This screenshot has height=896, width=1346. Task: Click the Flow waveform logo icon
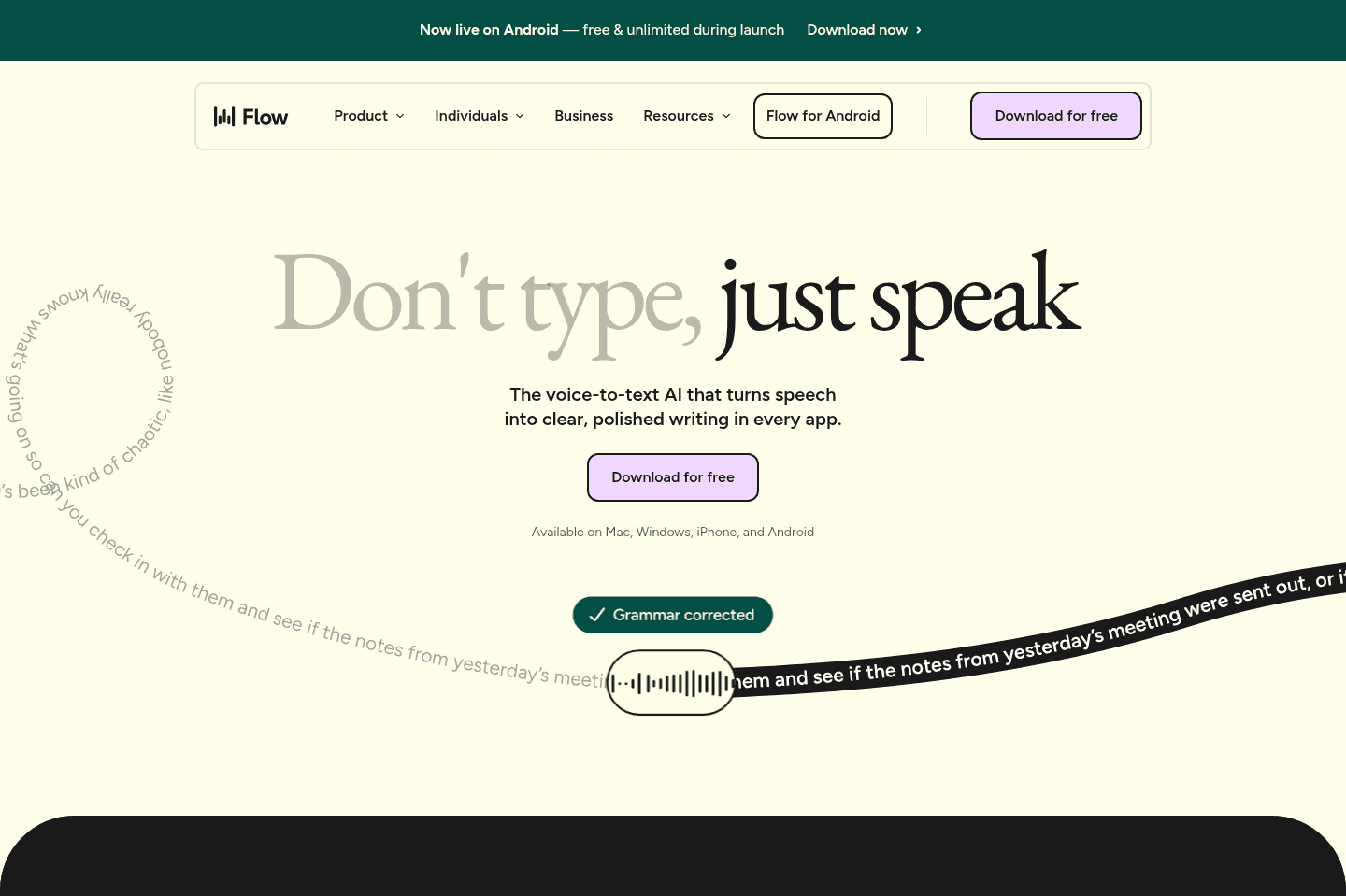224,116
